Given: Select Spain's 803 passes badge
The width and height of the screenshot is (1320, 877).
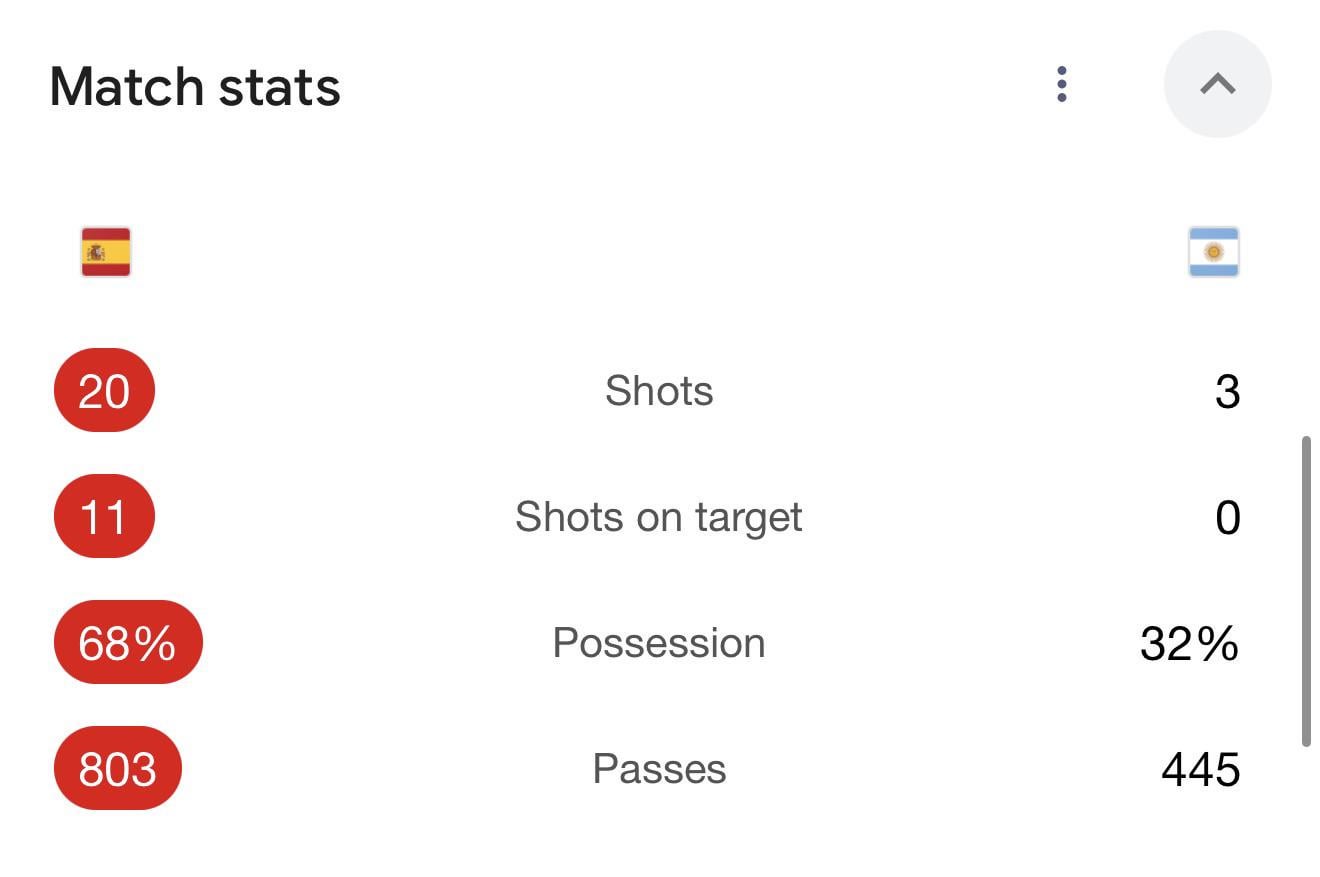Looking at the screenshot, I should pyautogui.click(x=117, y=768).
